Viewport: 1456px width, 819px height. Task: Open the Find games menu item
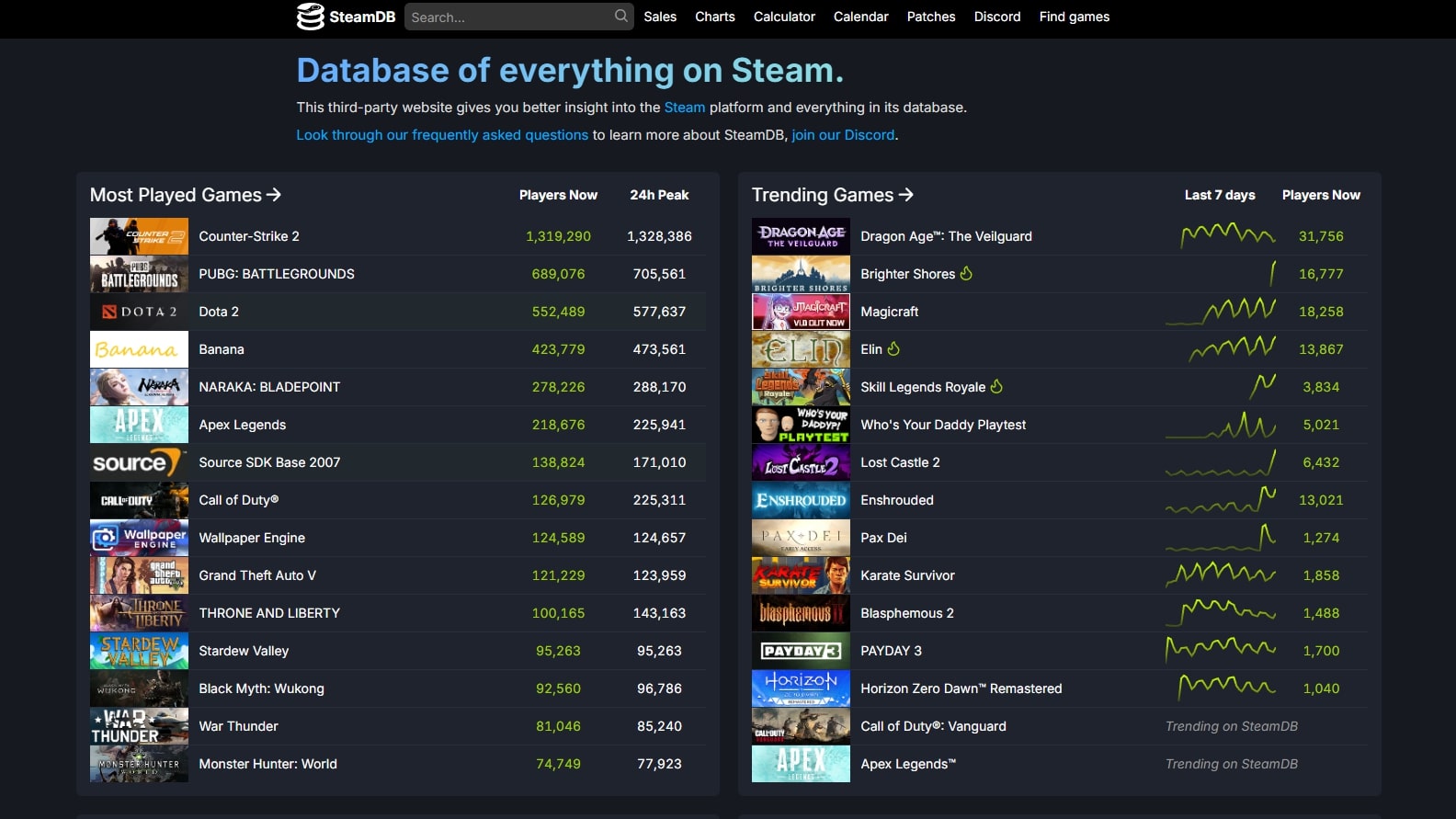click(x=1075, y=17)
